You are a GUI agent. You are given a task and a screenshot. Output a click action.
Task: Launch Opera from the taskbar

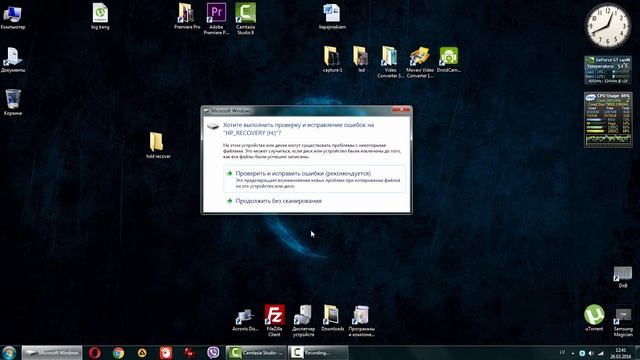[x=95, y=353]
